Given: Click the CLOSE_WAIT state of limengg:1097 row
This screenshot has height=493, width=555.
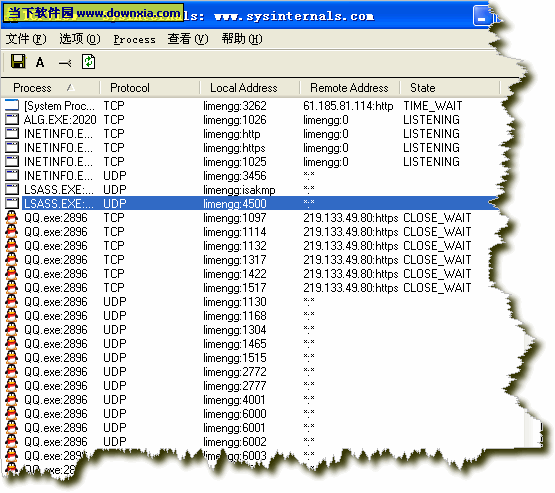Looking at the screenshot, I should coord(437,218).
